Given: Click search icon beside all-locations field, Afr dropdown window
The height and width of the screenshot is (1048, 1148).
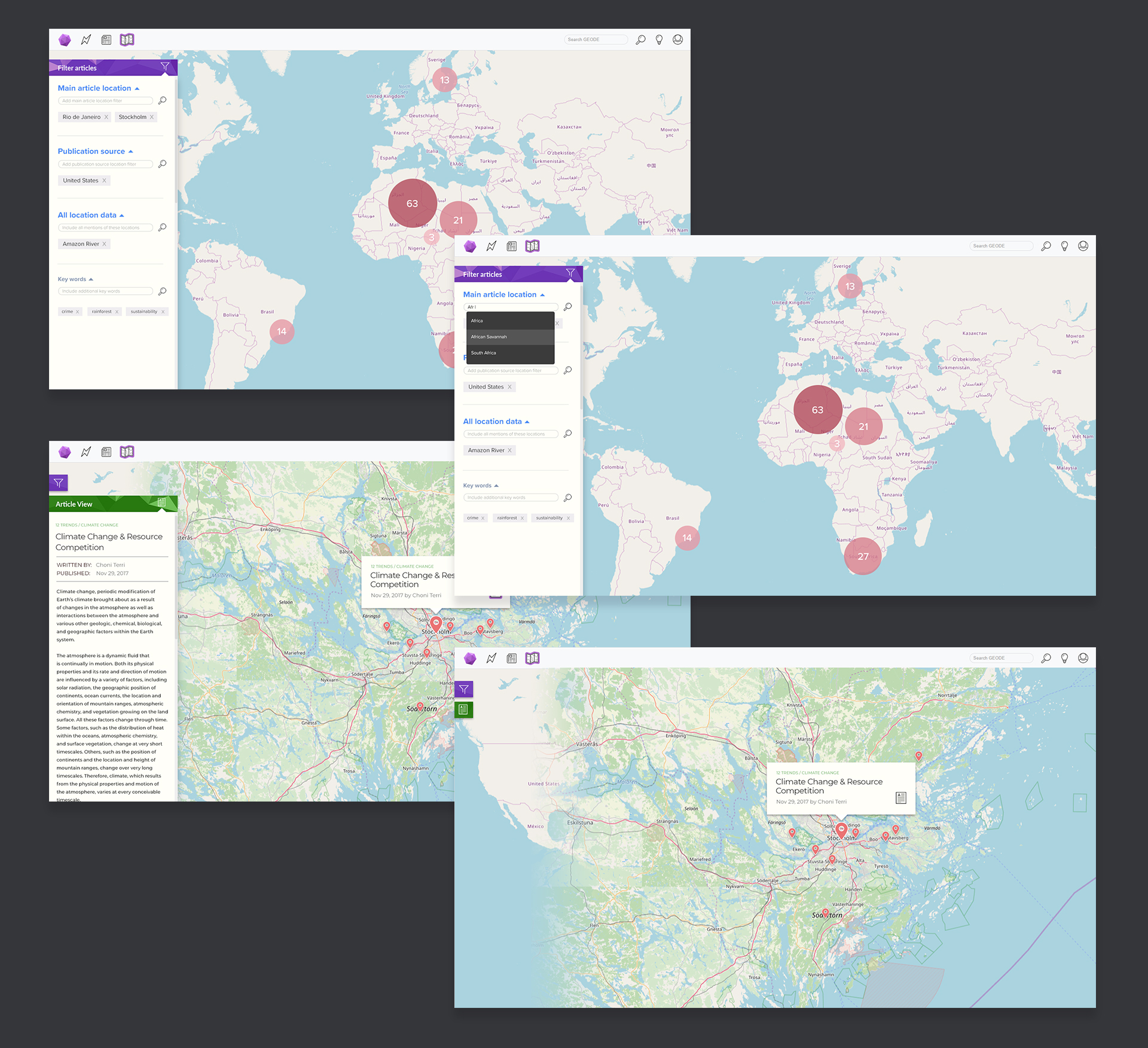Looking at the screenshot, I should pyautogui.click(x=567, y=434).
